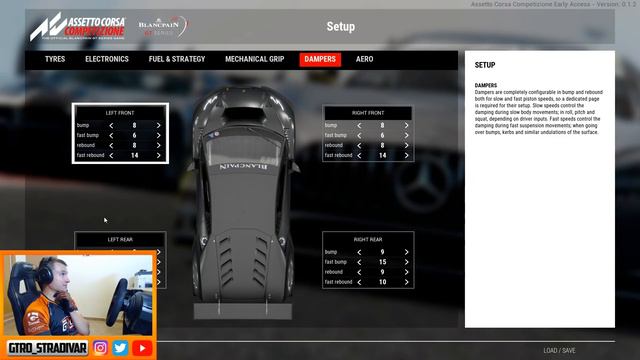Click the Assetto Corsa Competizione logo
640x360 pixels.
pos(78,27)
